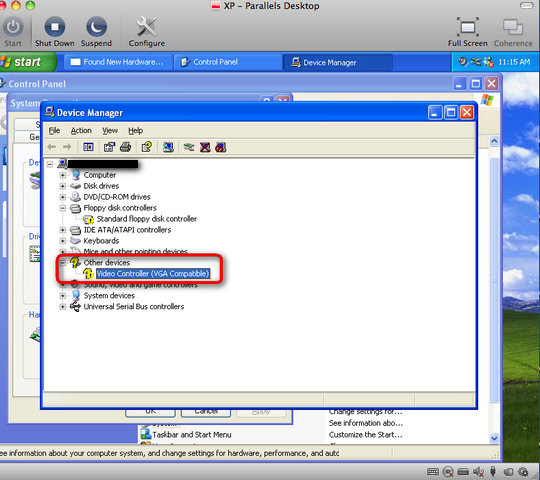Click the hard disk status icon
This screenshot has height=480, width=540.
[463, 472]
